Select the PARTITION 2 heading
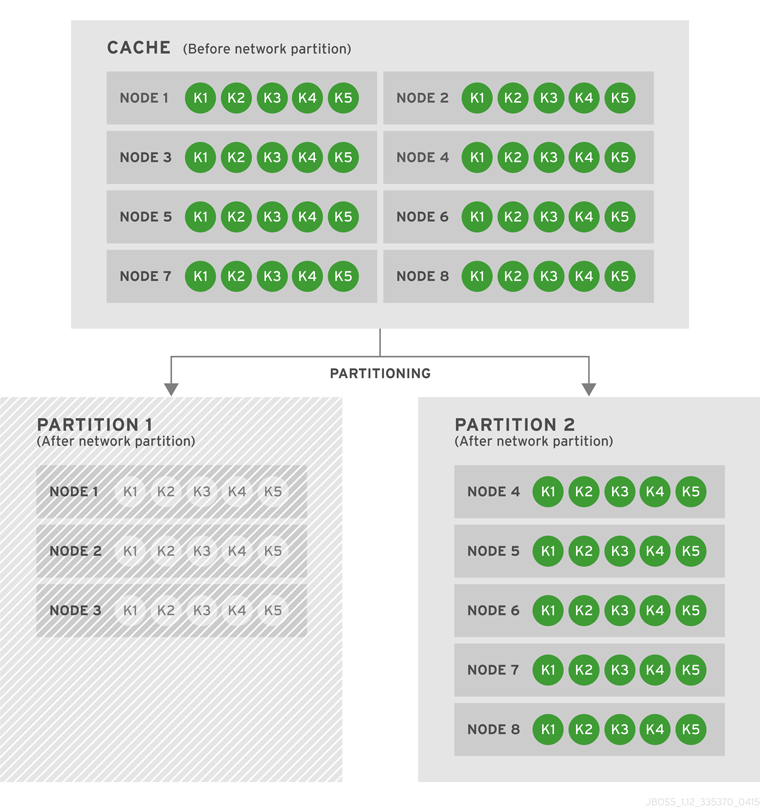 [x=514, y=424]
